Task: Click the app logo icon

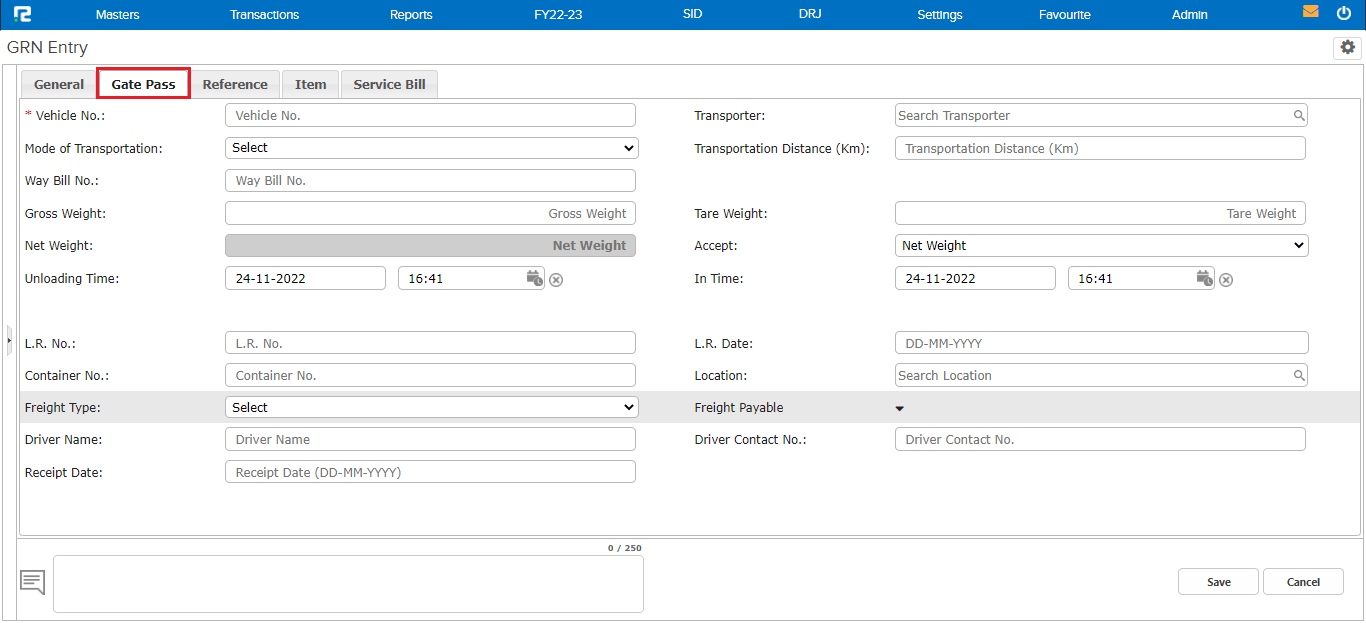Action: click(22, 14)
